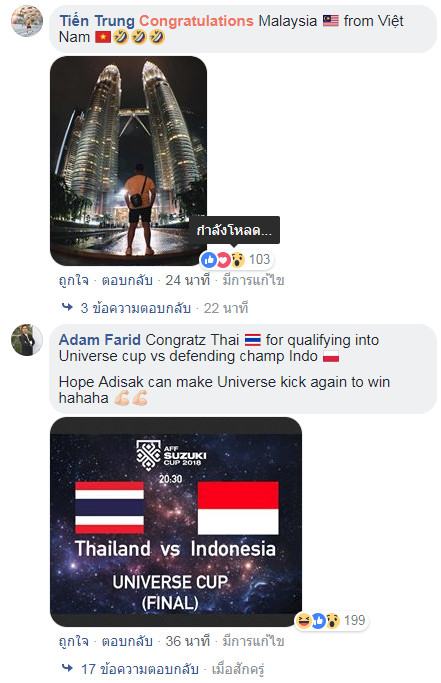Click the like reaction icon beside 103
This screenshot has width=441, height=683.
point(208,260)
